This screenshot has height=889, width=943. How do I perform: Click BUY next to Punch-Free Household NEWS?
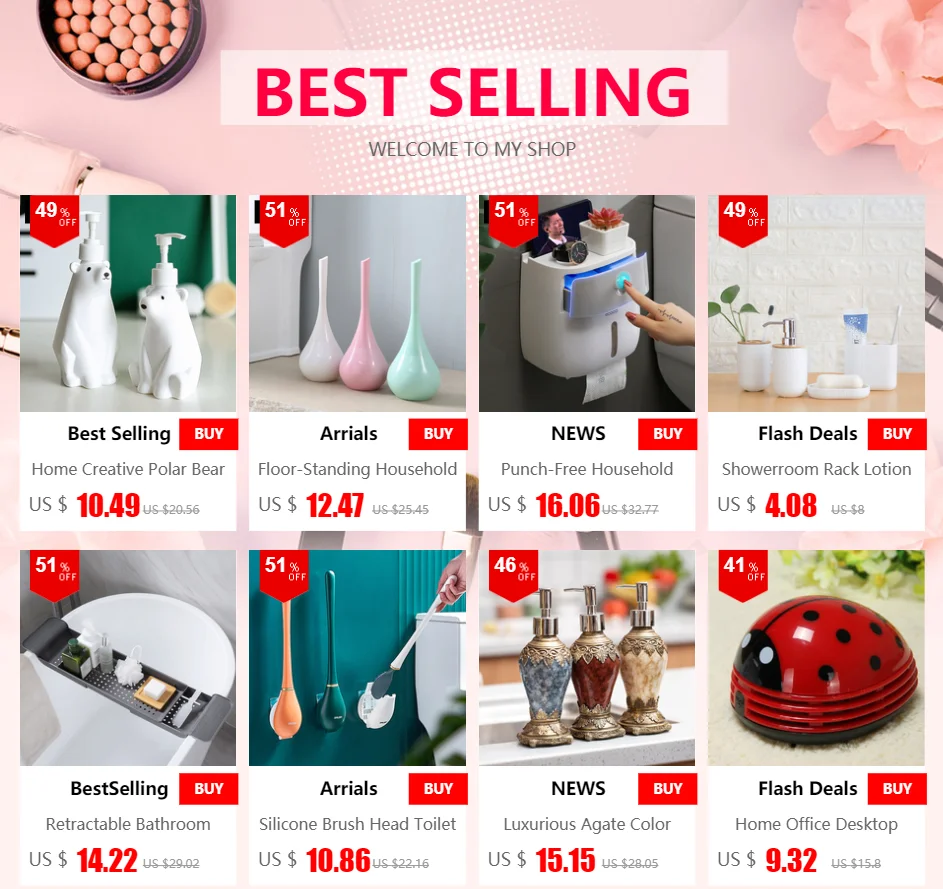pyautogui.click(x=668, y=434)
